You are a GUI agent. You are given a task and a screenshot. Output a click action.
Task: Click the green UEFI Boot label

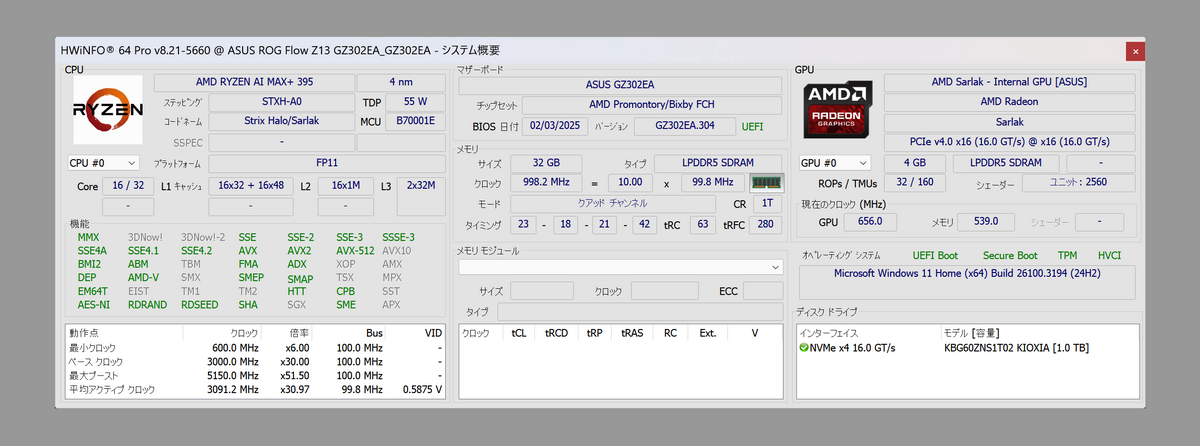tap(935, 256)
